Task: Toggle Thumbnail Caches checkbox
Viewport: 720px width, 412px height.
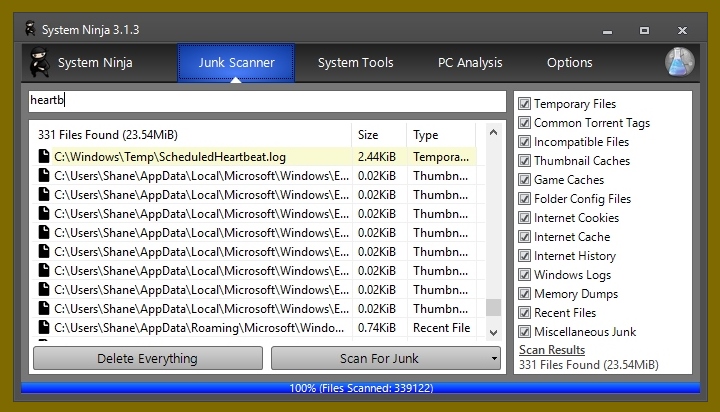Action: pyautogui.click(x=524, y=160)
